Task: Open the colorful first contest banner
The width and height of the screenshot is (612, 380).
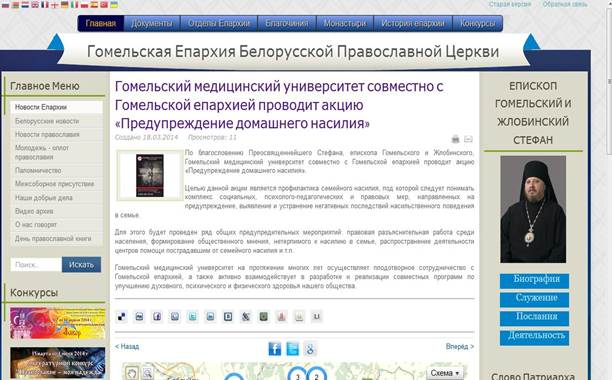Action: 58,323
